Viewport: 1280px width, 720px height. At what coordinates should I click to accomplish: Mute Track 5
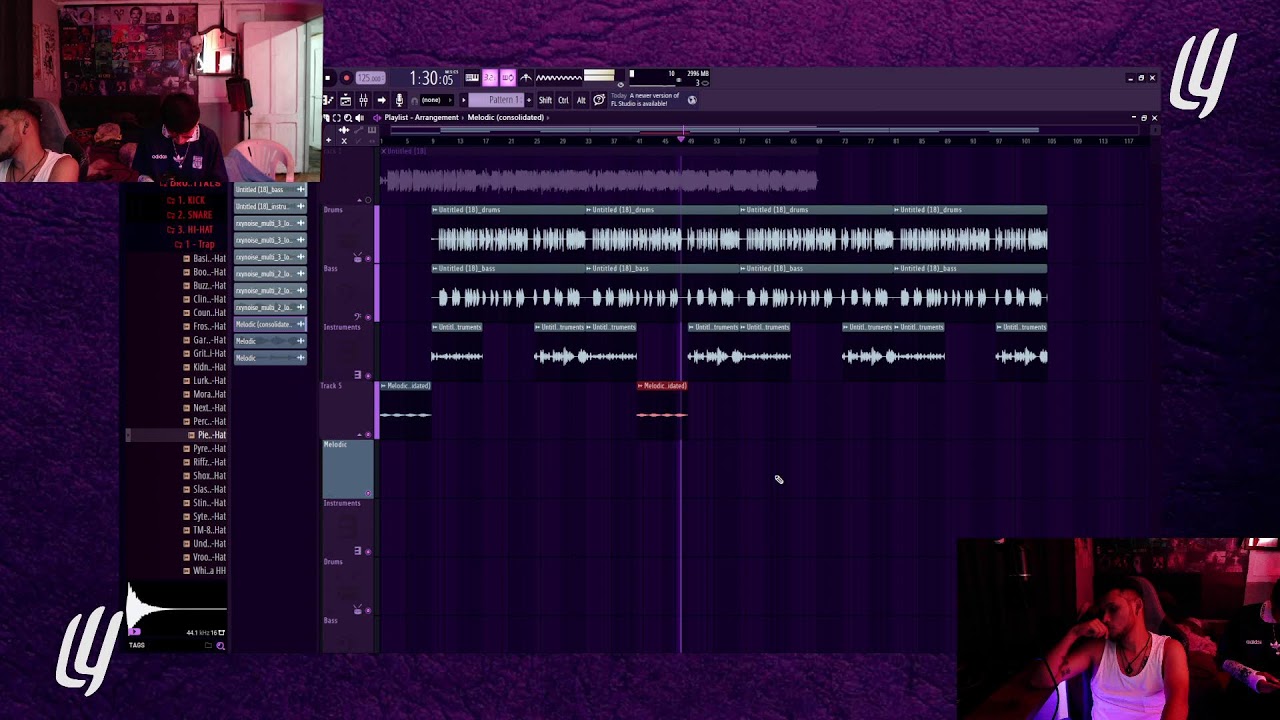point(368,434)
